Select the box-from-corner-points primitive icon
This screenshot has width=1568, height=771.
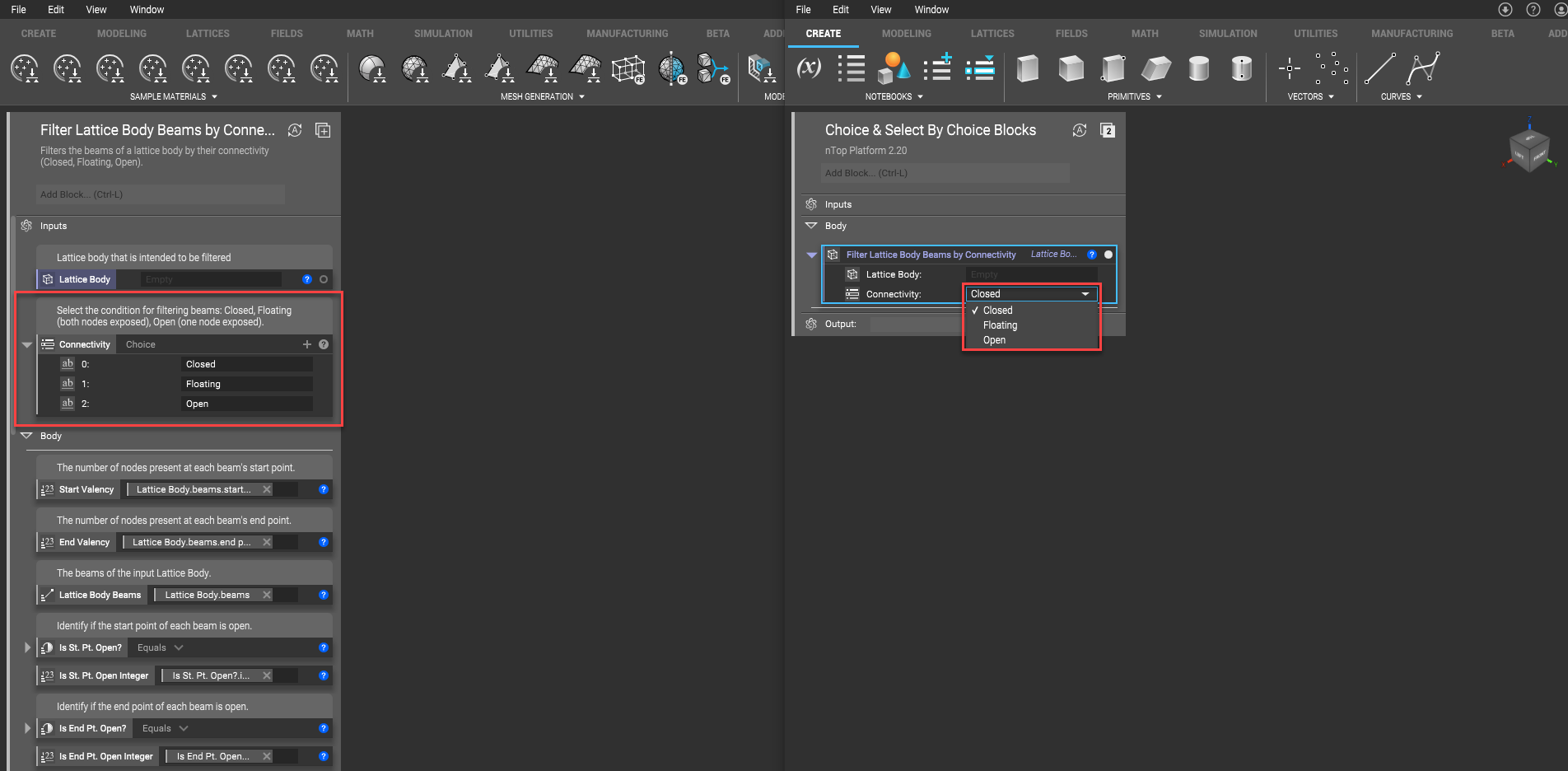pos(1113,68)
